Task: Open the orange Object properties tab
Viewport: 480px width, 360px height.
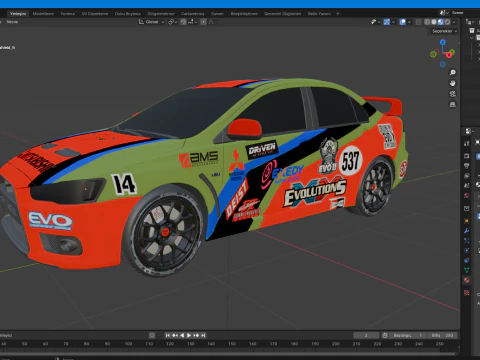Action: pos(467,221)
